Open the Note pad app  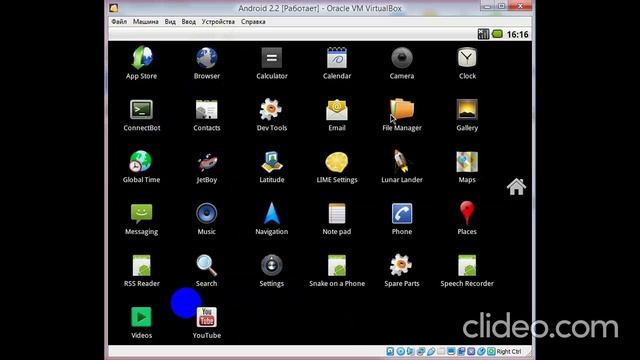coord(337,218)
